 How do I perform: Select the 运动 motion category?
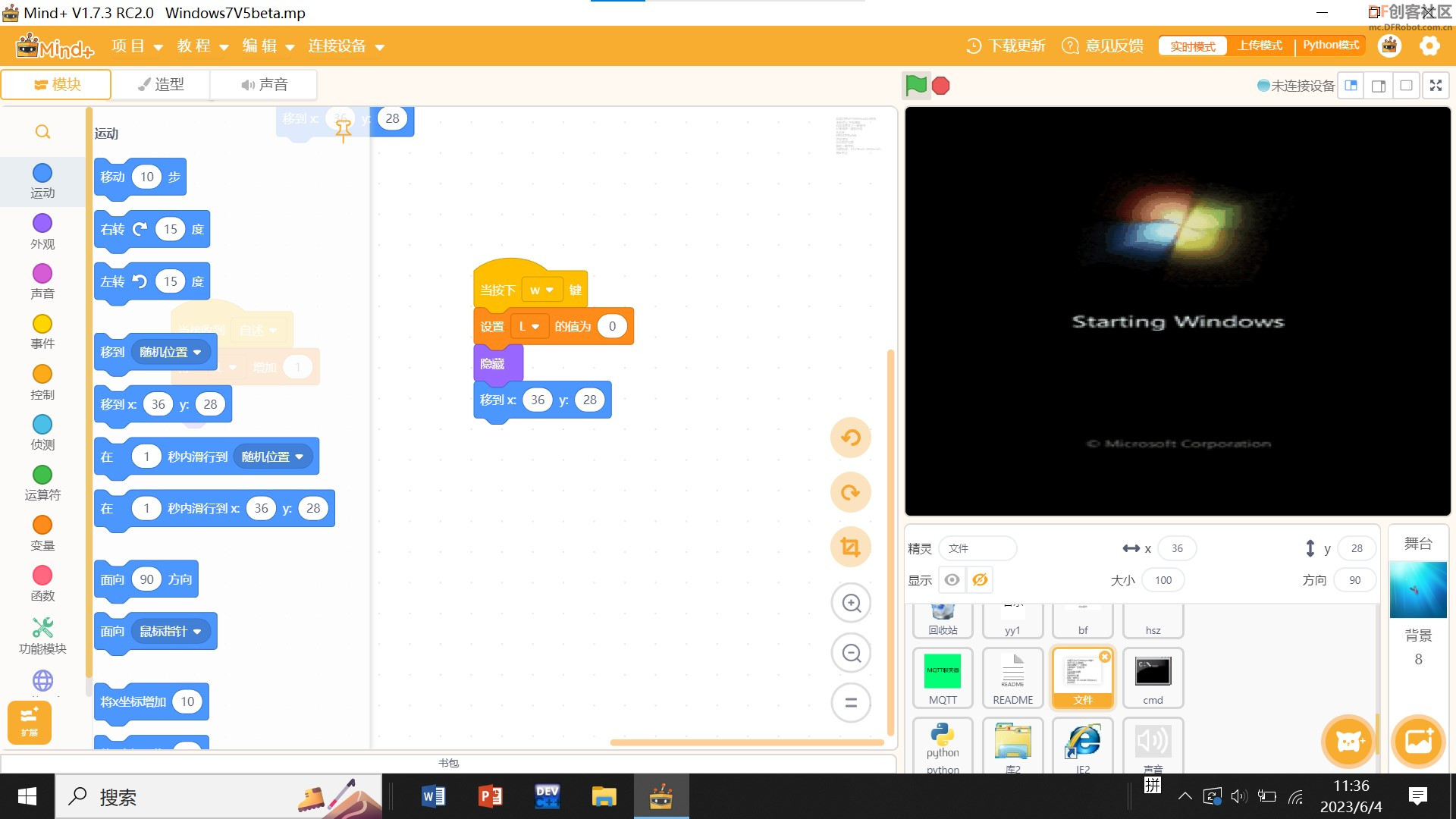42,181
